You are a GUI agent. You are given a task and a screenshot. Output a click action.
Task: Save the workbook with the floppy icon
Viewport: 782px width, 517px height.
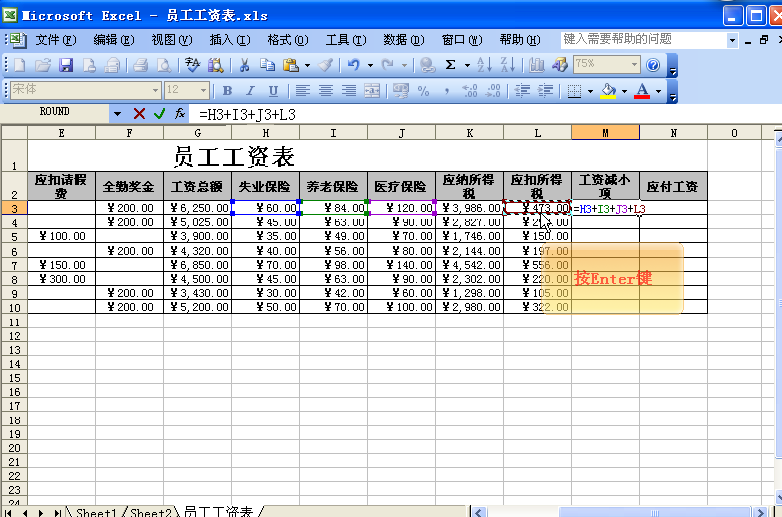(66, 65)
